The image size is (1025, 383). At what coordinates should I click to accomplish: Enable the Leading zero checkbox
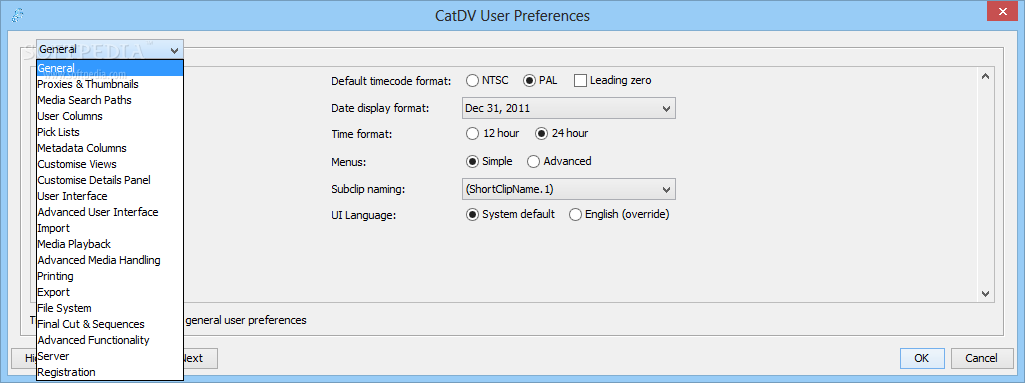580,80
